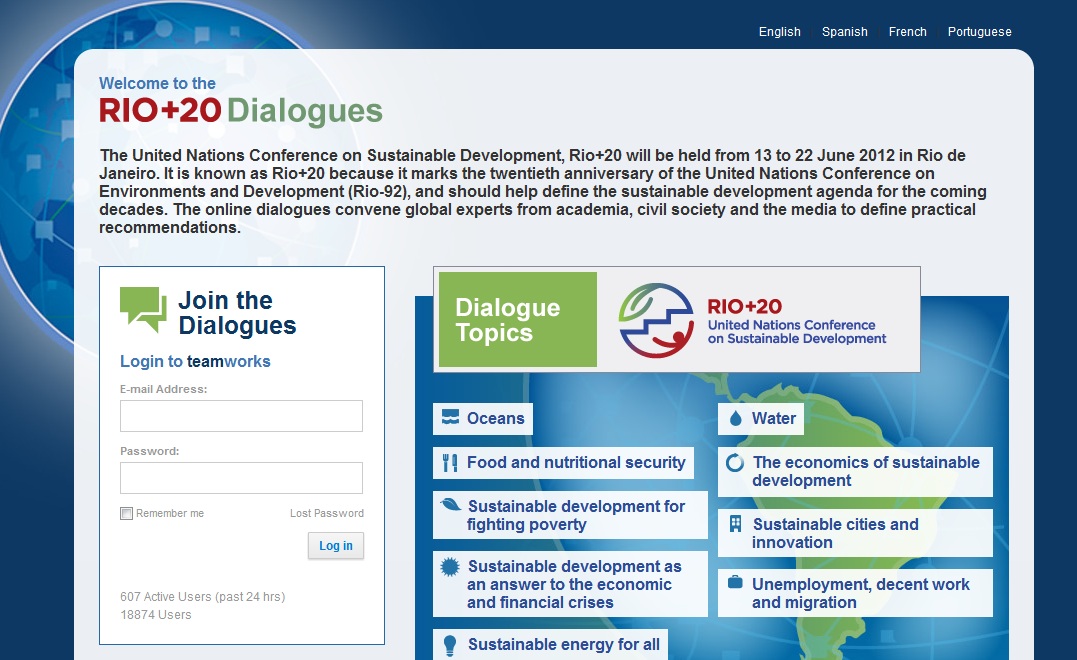Click the 18874 Users count text
Viewport: 1077px width, 660px height.
tap(156, 615)
